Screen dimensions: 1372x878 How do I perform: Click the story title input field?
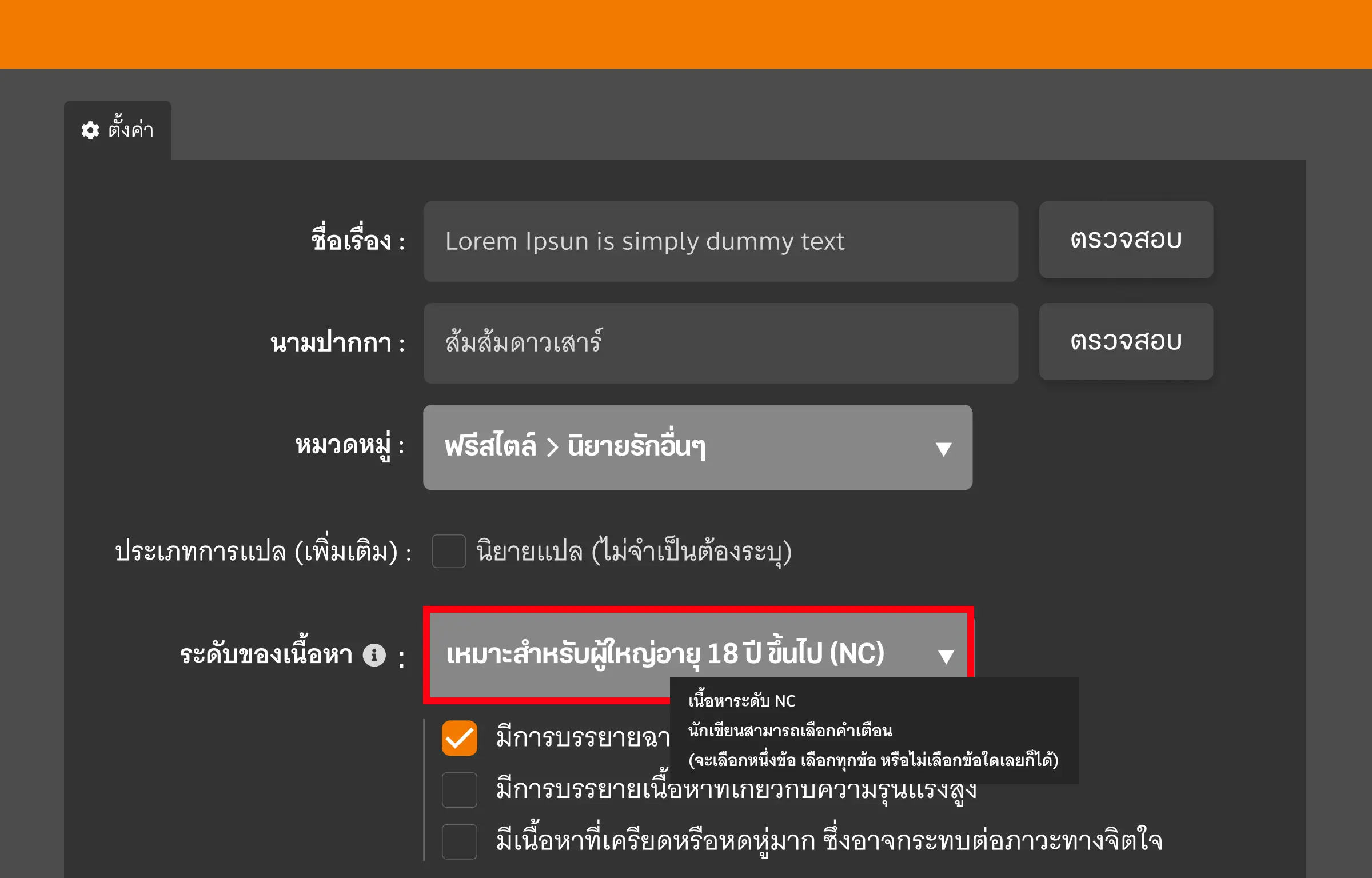click(719, 241)
